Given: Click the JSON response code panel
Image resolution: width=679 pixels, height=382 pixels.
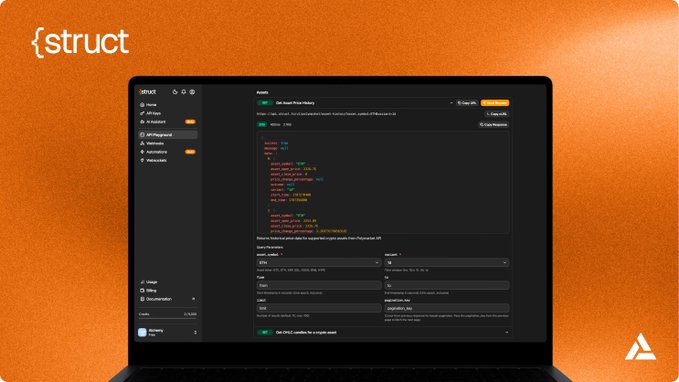Looking at the screenshot, I should pyautogui.click(x=383, y=182).
